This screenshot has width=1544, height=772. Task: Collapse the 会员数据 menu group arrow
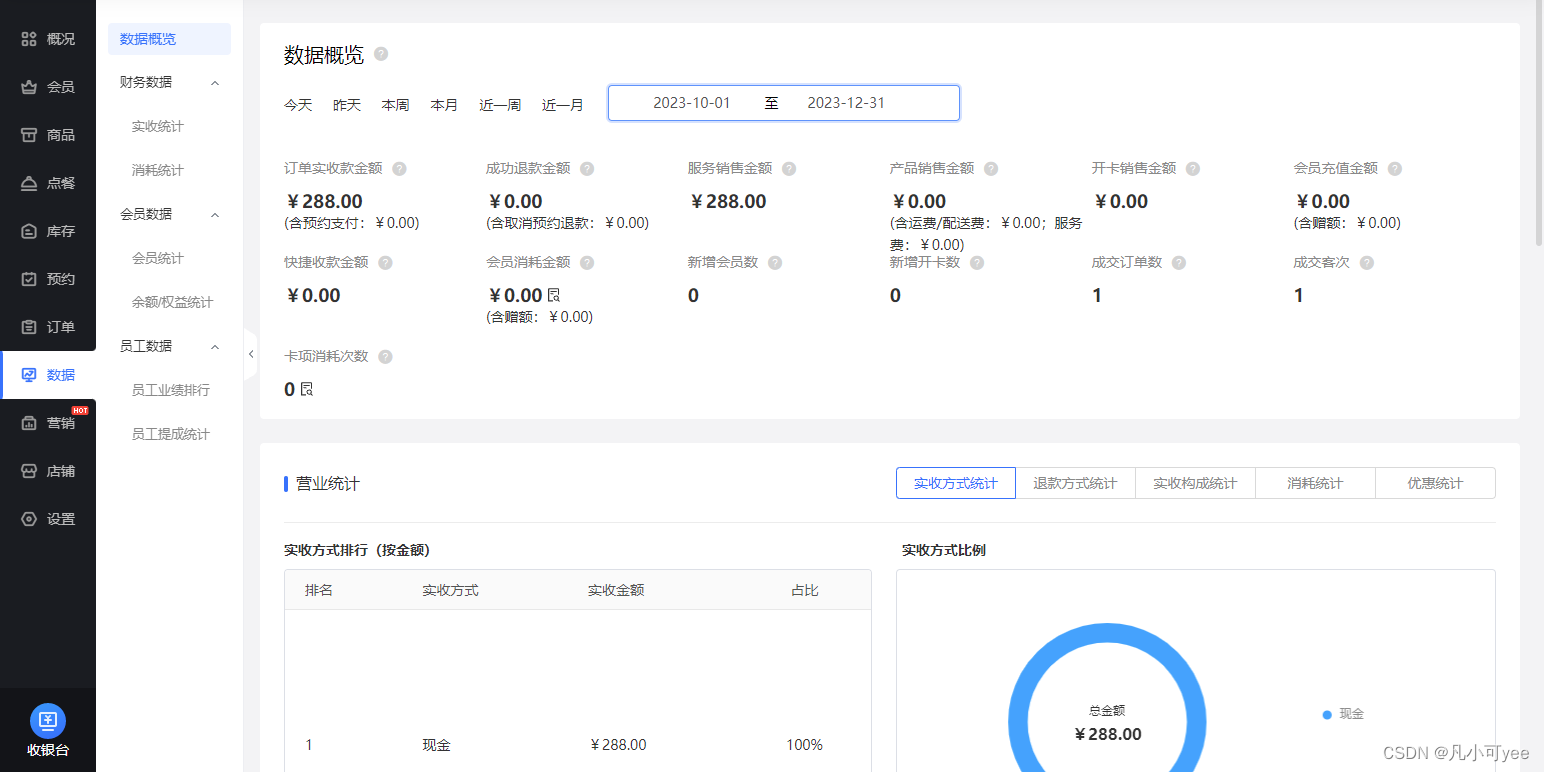point(215,214)
